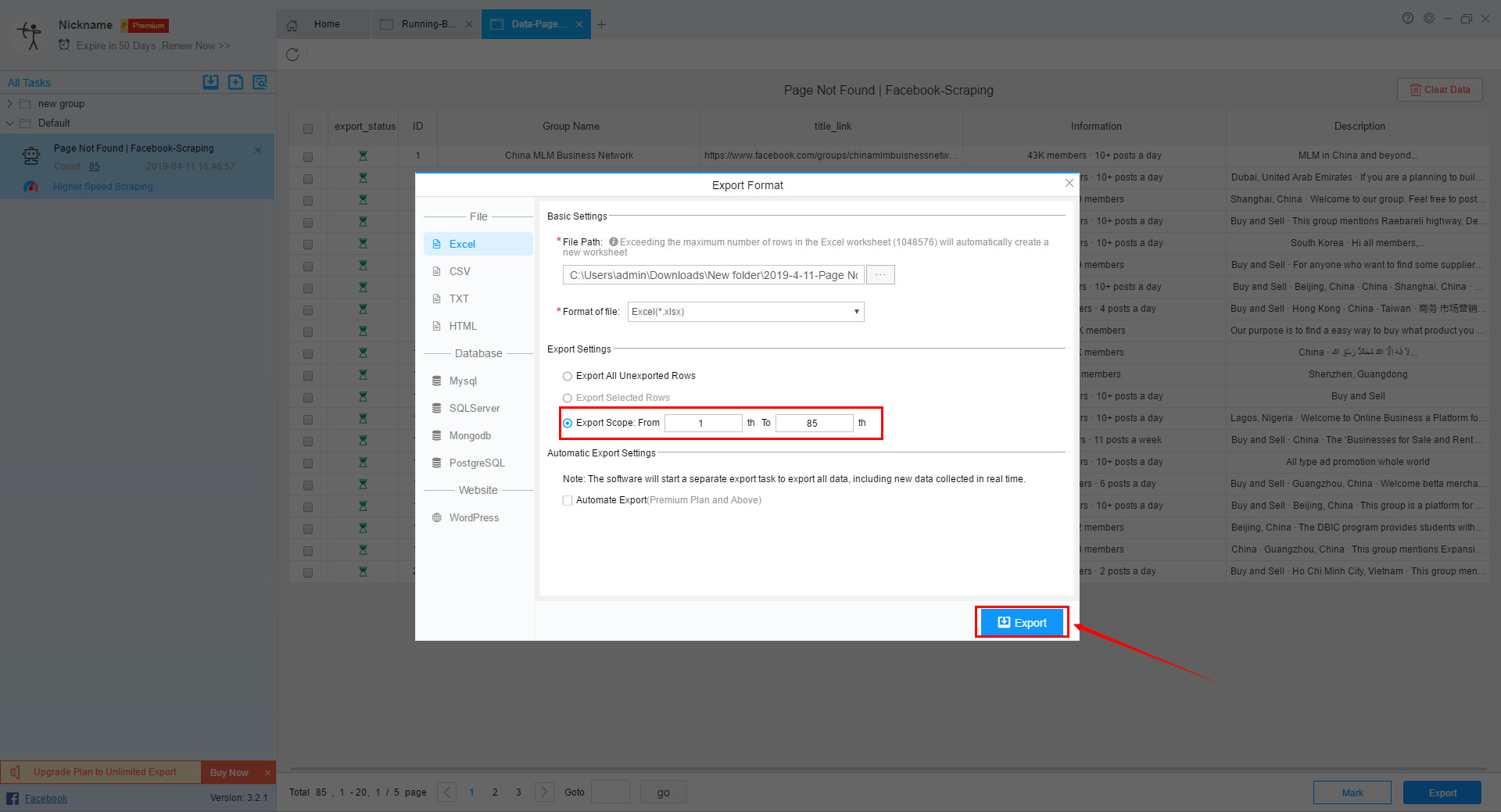Image resolution: width=1501 pixels, height=812 pixels.
Task: Click Export button in the dialog
Action: (1022, 623)
